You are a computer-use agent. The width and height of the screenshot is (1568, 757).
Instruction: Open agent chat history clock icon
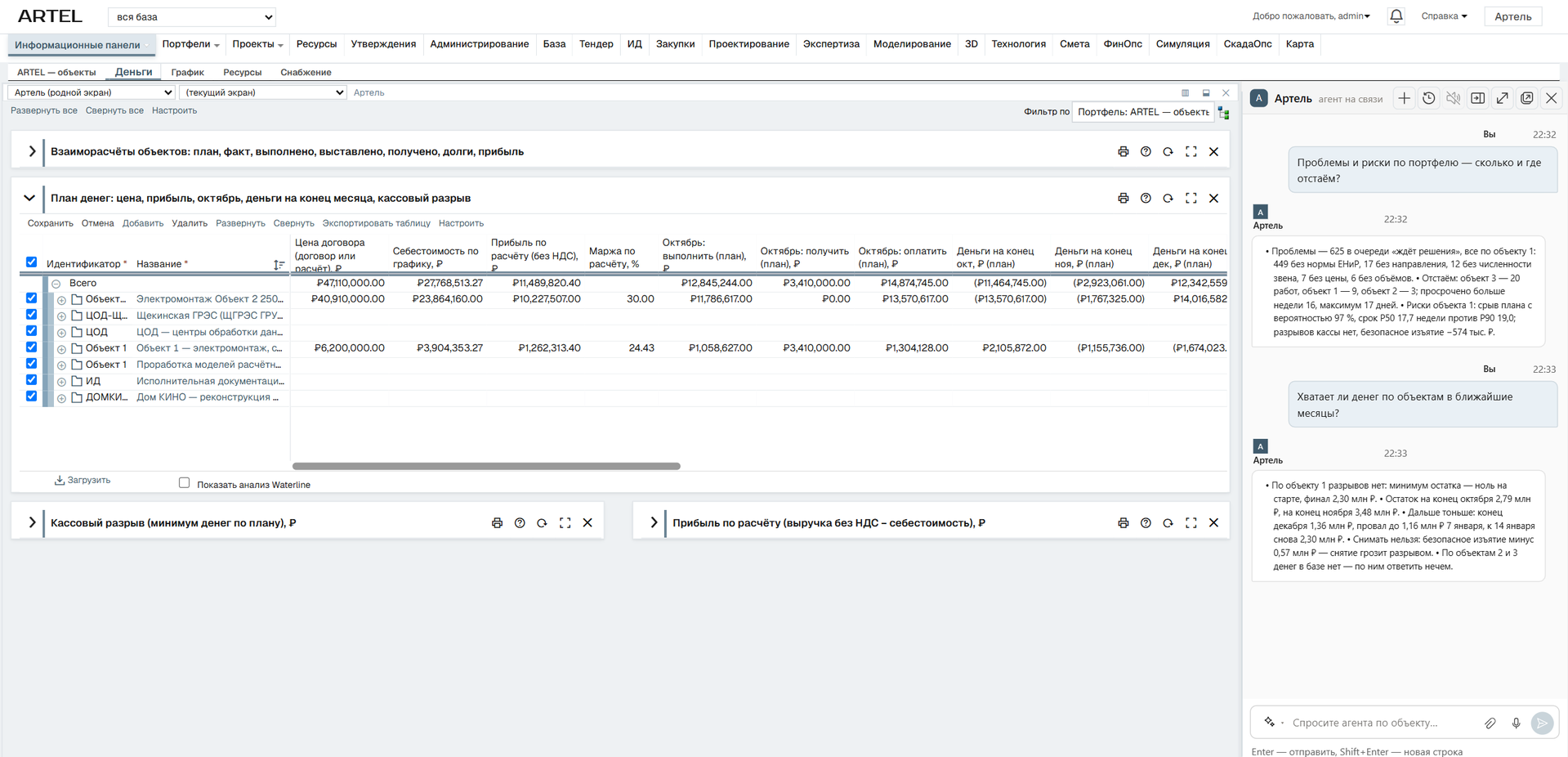pos(1428,99)
